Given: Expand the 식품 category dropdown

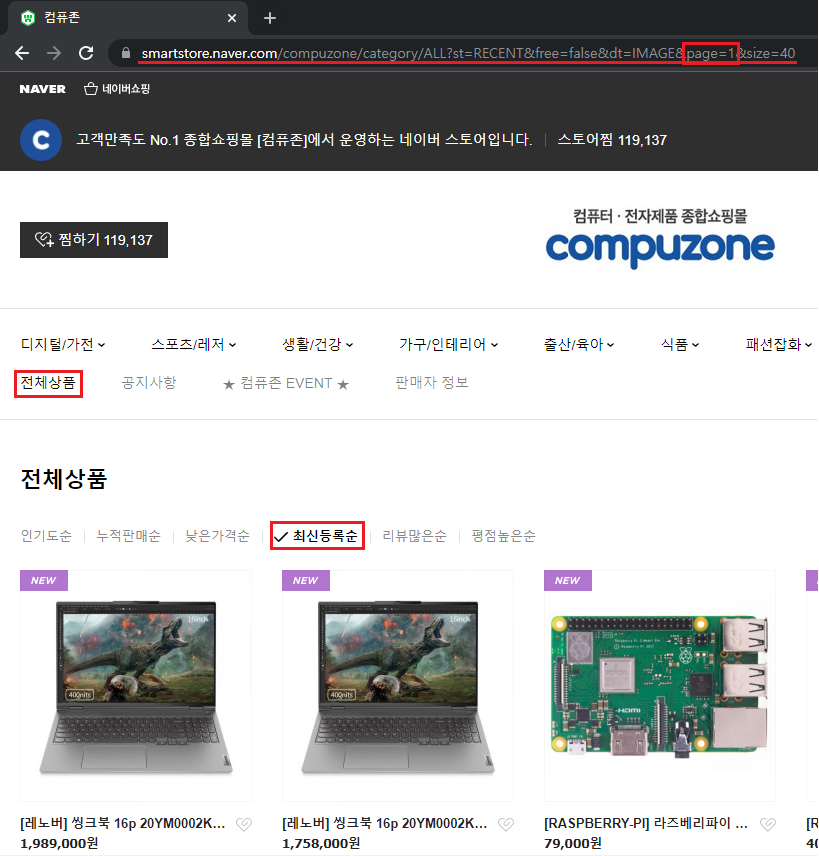Looking at the screenshot, I should coord(680,344).
